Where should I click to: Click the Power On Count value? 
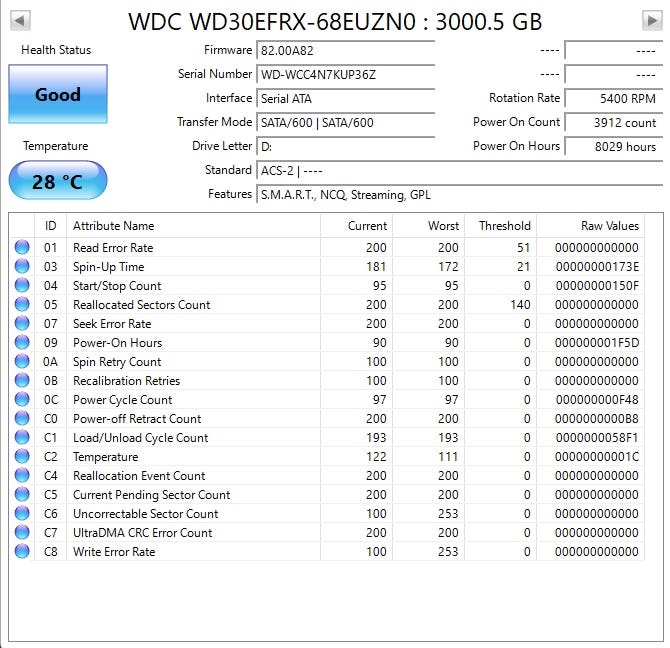614,123
